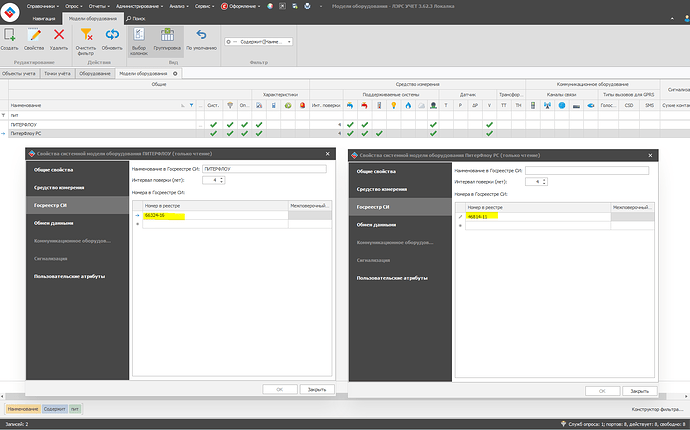
Task: Toggle Оп. checkmark in ПИТЕРФЛОУ row
Action: (244, 125)
